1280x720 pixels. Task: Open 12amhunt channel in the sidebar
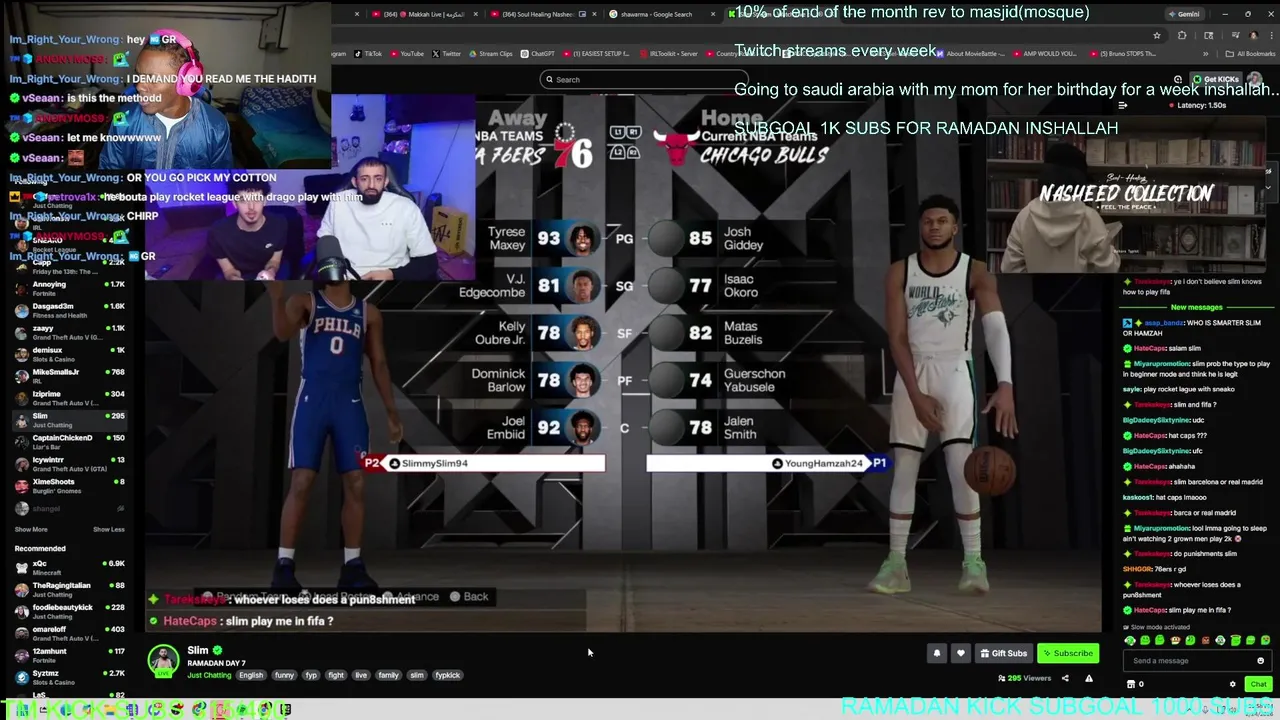(70, 656)
